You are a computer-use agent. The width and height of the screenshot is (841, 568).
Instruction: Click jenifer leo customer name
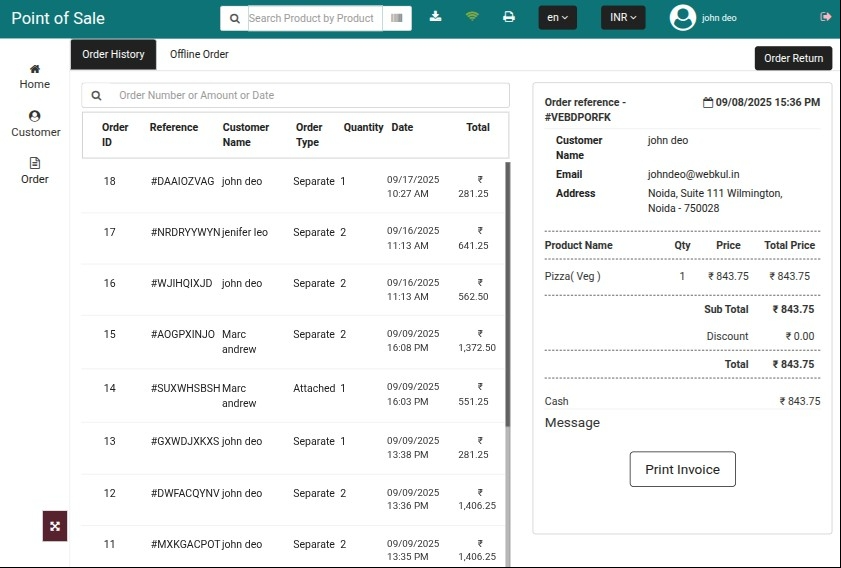click(x=245, y=232)
